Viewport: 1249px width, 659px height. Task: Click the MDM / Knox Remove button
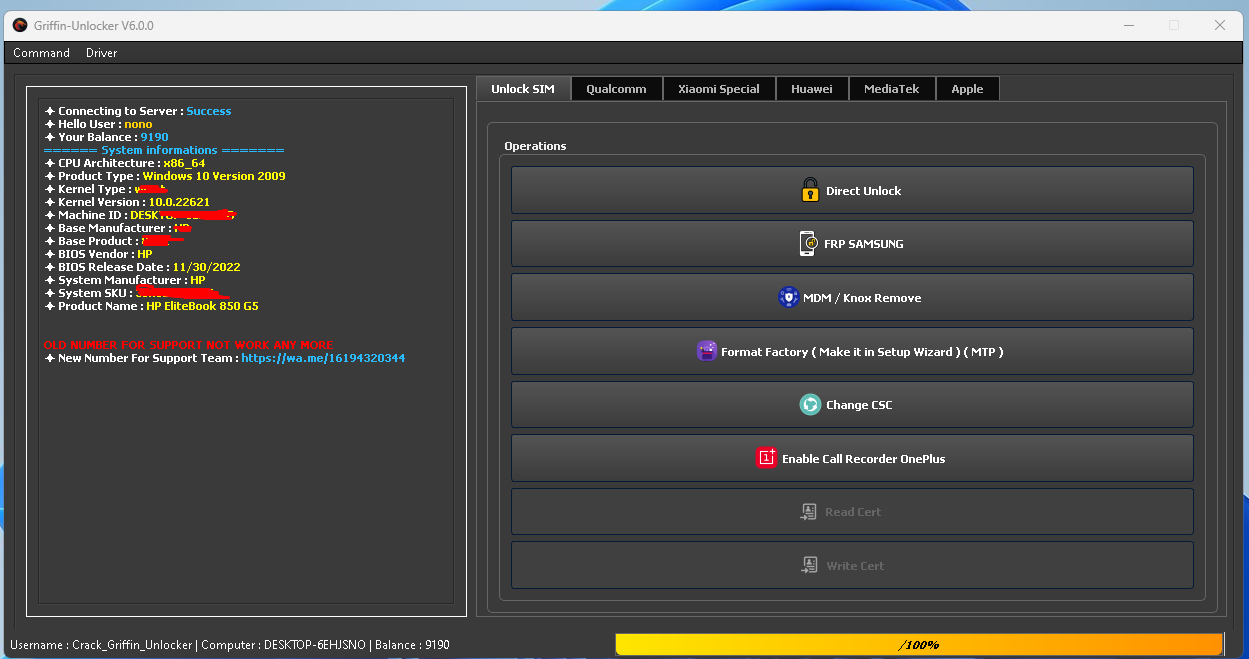pyautogui.click(x=852, y=297)
